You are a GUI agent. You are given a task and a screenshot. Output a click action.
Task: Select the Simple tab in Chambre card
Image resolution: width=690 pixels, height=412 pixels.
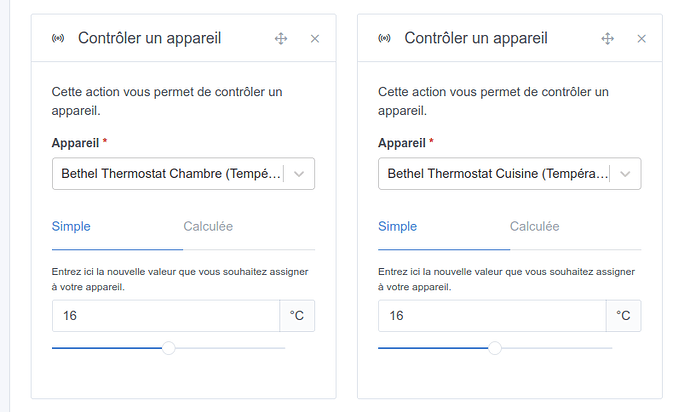pos(71,227)
